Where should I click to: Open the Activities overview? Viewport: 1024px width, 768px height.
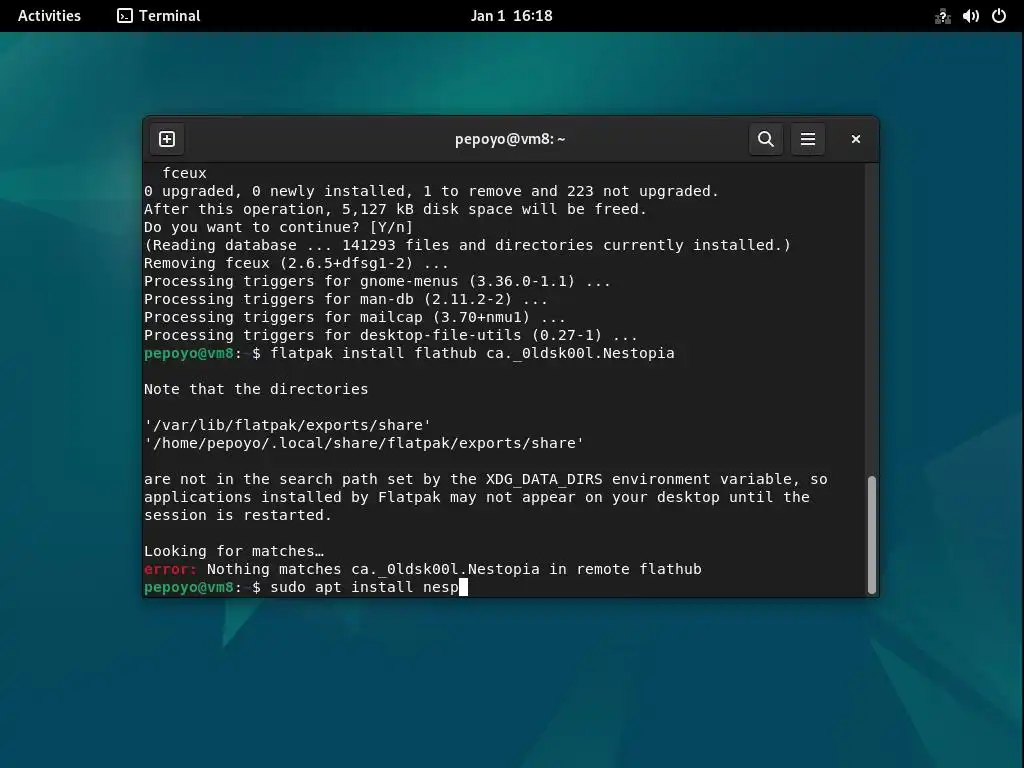tap(49, 16)
